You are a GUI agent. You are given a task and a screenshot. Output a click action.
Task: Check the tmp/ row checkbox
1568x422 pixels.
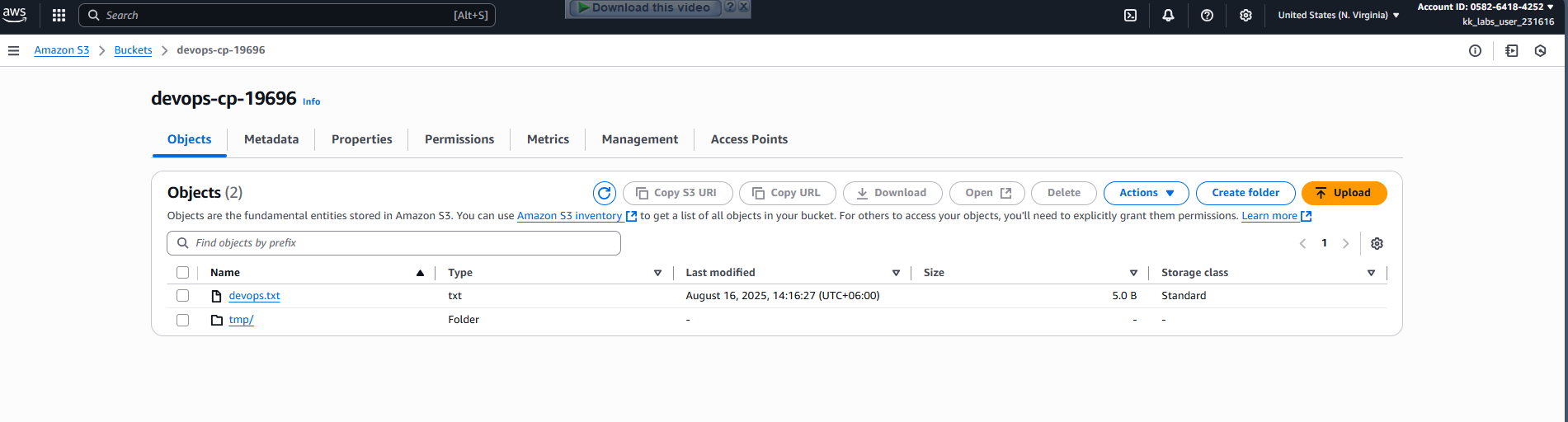182,320
